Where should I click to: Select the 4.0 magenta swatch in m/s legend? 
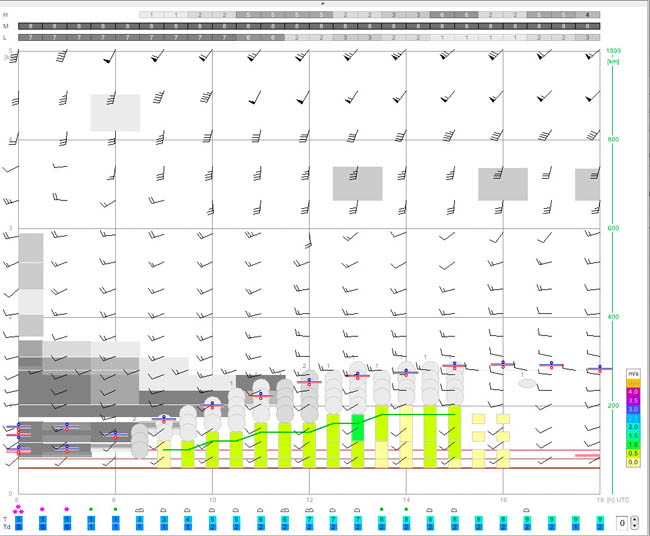633,392
